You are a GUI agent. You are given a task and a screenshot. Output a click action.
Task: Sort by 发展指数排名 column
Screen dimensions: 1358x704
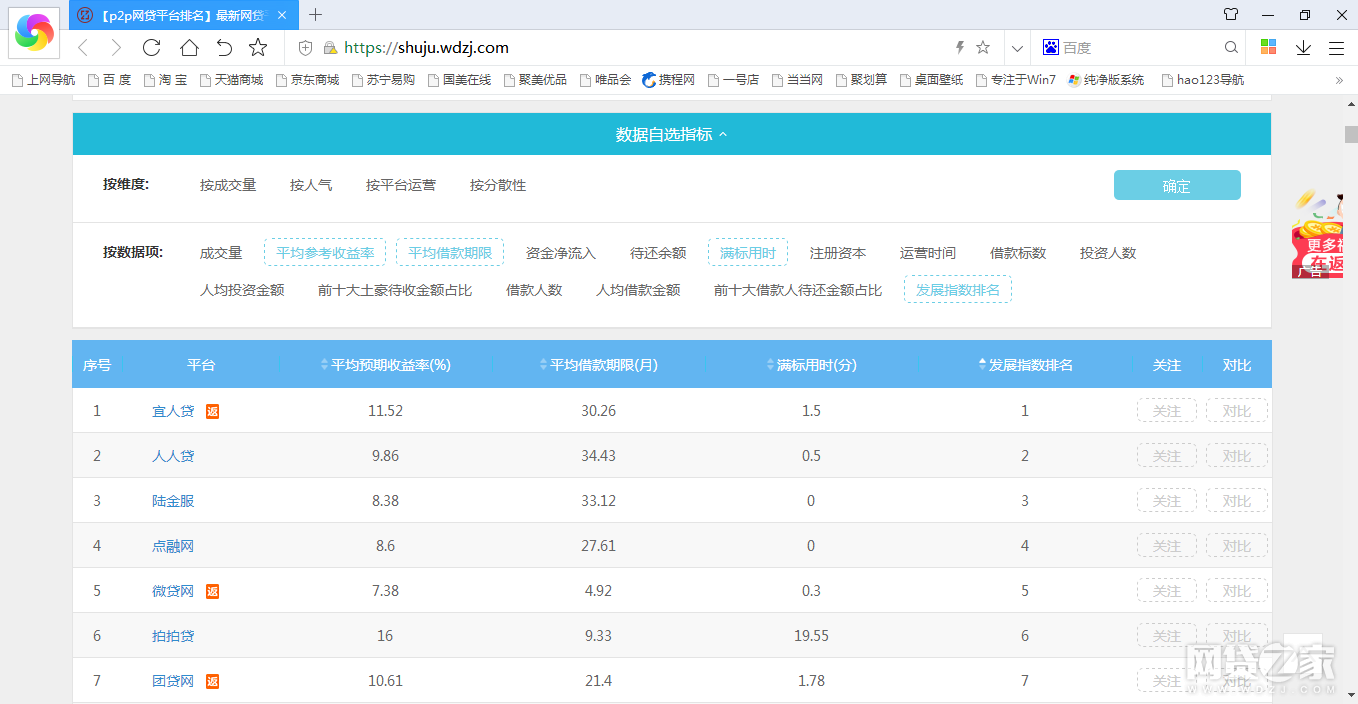point(1025,365)
